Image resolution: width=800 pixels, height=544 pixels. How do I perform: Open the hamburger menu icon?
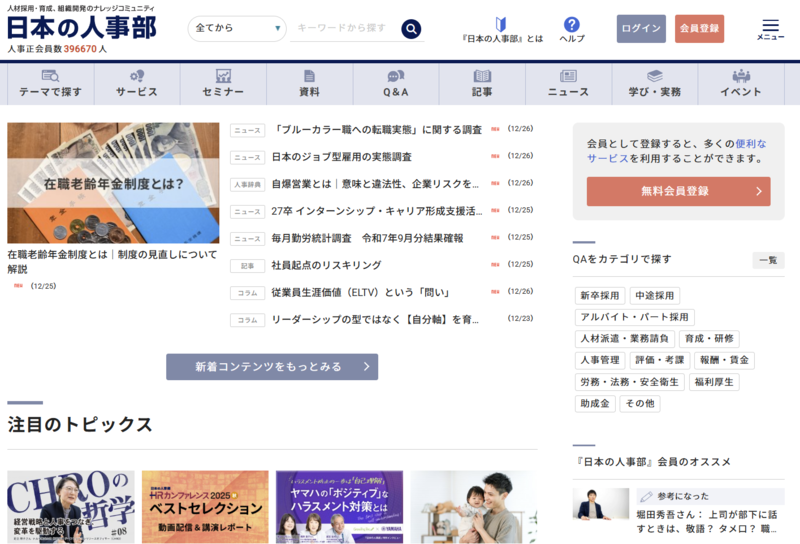(770, 27)
